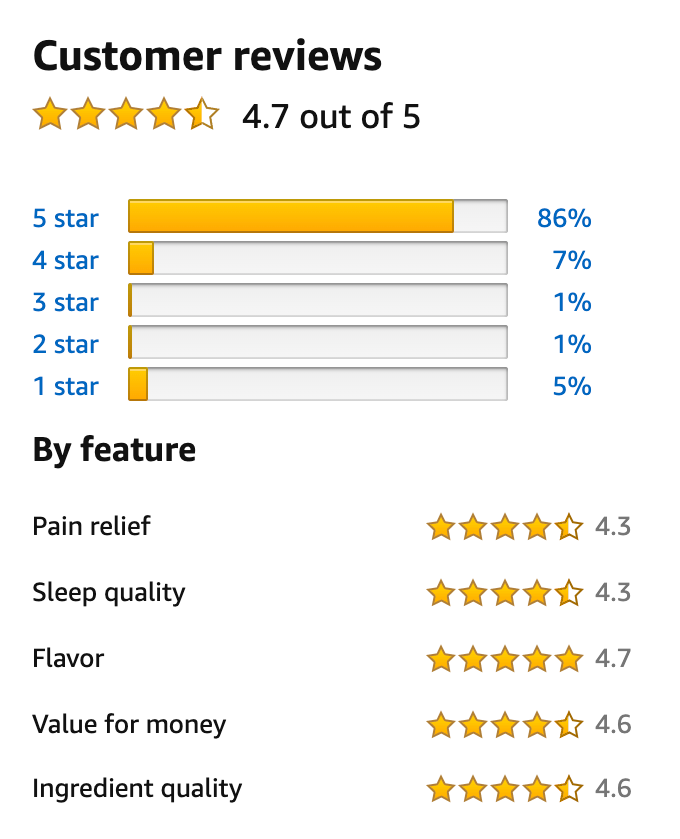Viewport: 680px width, 839px height.
Task: Click the 2 star 1% percentage
Action: pyautogui.click(x=572, y=344)
